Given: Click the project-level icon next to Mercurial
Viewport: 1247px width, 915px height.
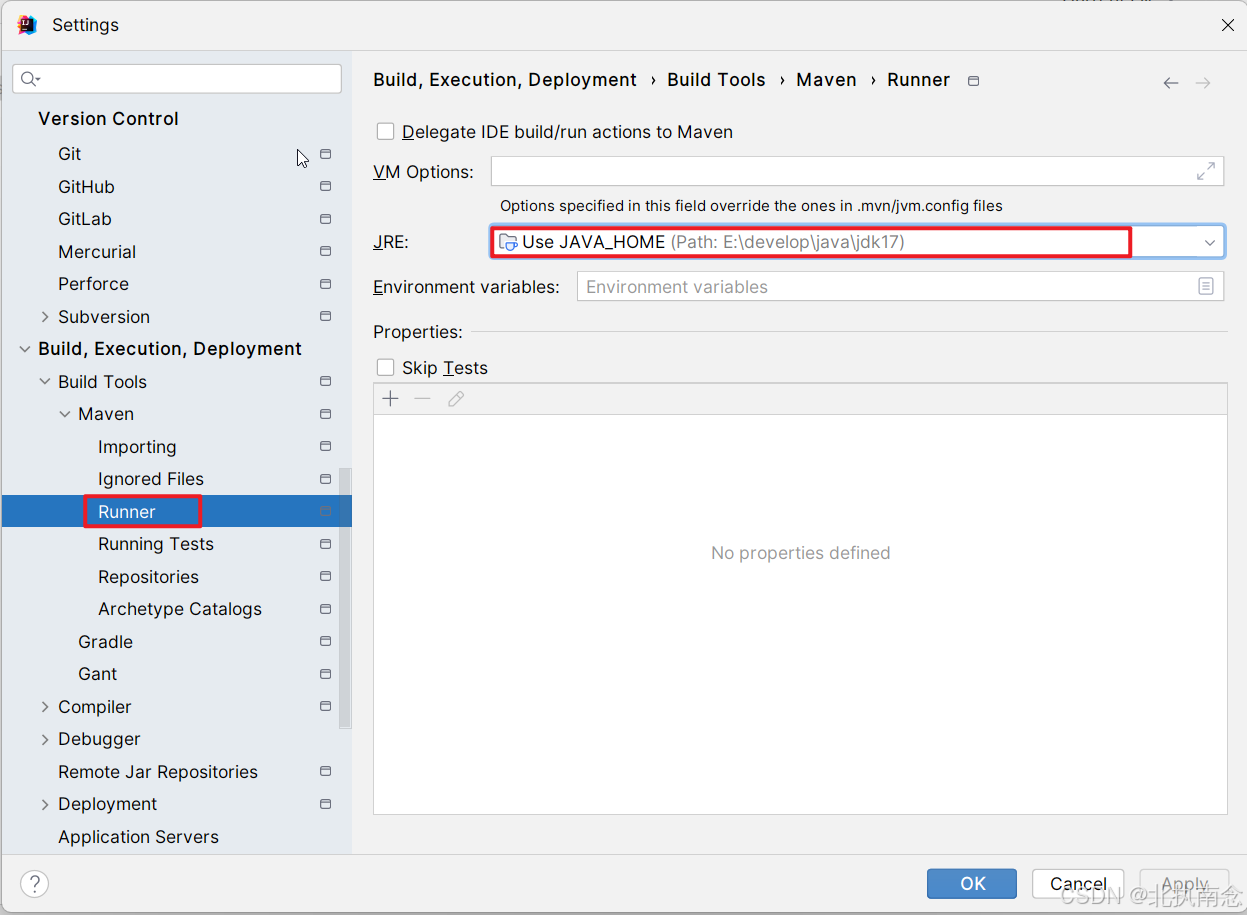Looking at the screenshot, I should 325,252.
